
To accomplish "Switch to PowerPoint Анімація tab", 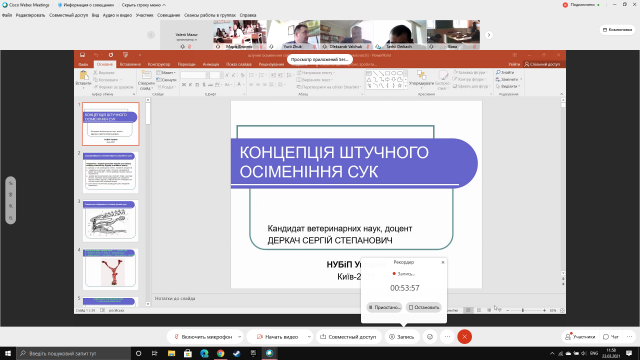I will 211,64.
